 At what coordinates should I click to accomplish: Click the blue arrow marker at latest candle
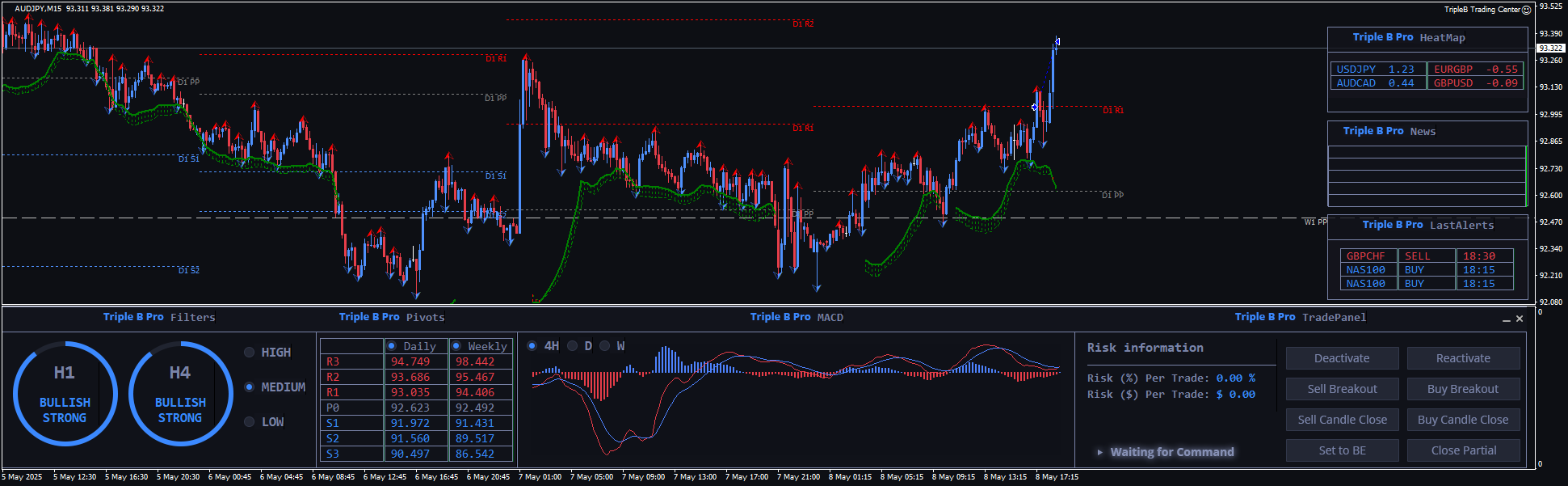coord(1057,42)
